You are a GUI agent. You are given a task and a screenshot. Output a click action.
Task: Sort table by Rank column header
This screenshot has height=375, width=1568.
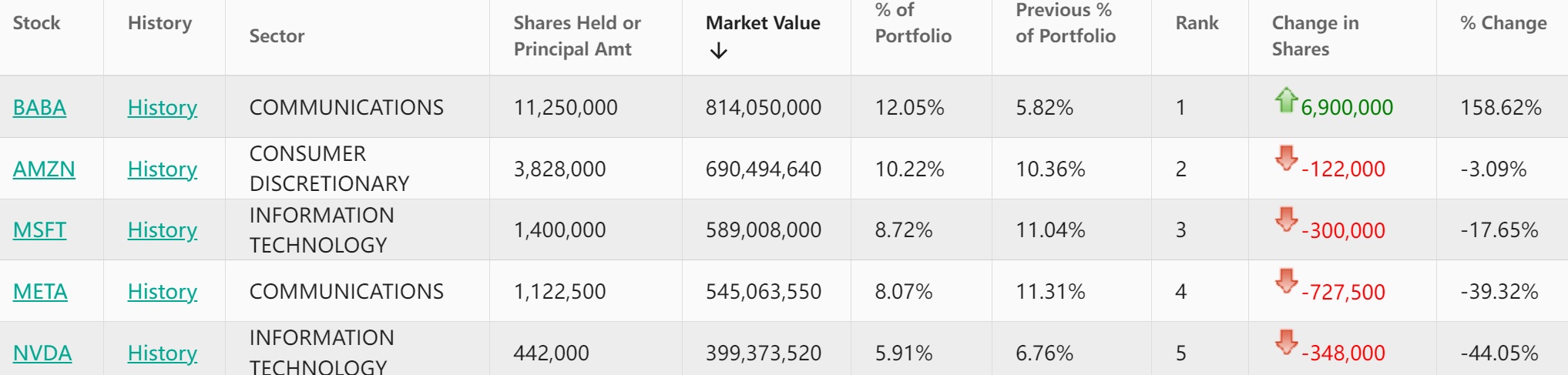click(1197, 23)
